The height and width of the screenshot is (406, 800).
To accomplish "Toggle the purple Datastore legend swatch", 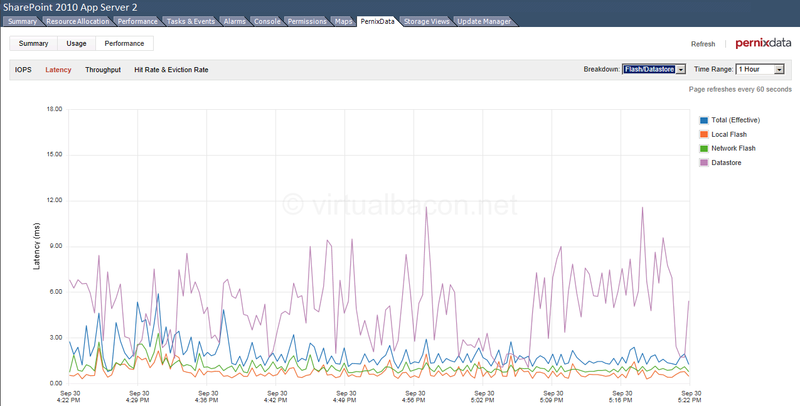I will (x=704, y=163).
